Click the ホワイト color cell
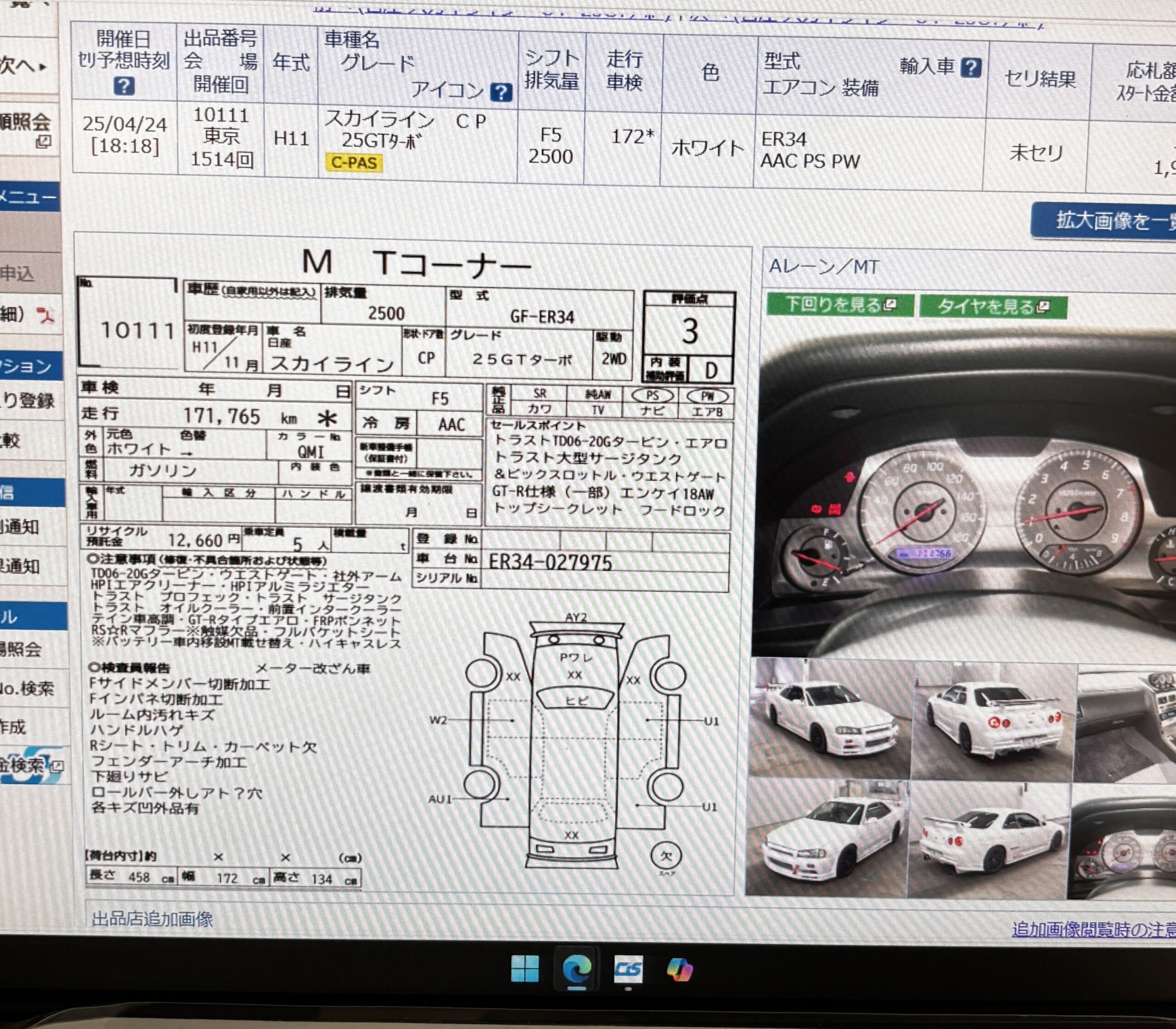The image size is (1176, 1029). (x=707, y=148)
